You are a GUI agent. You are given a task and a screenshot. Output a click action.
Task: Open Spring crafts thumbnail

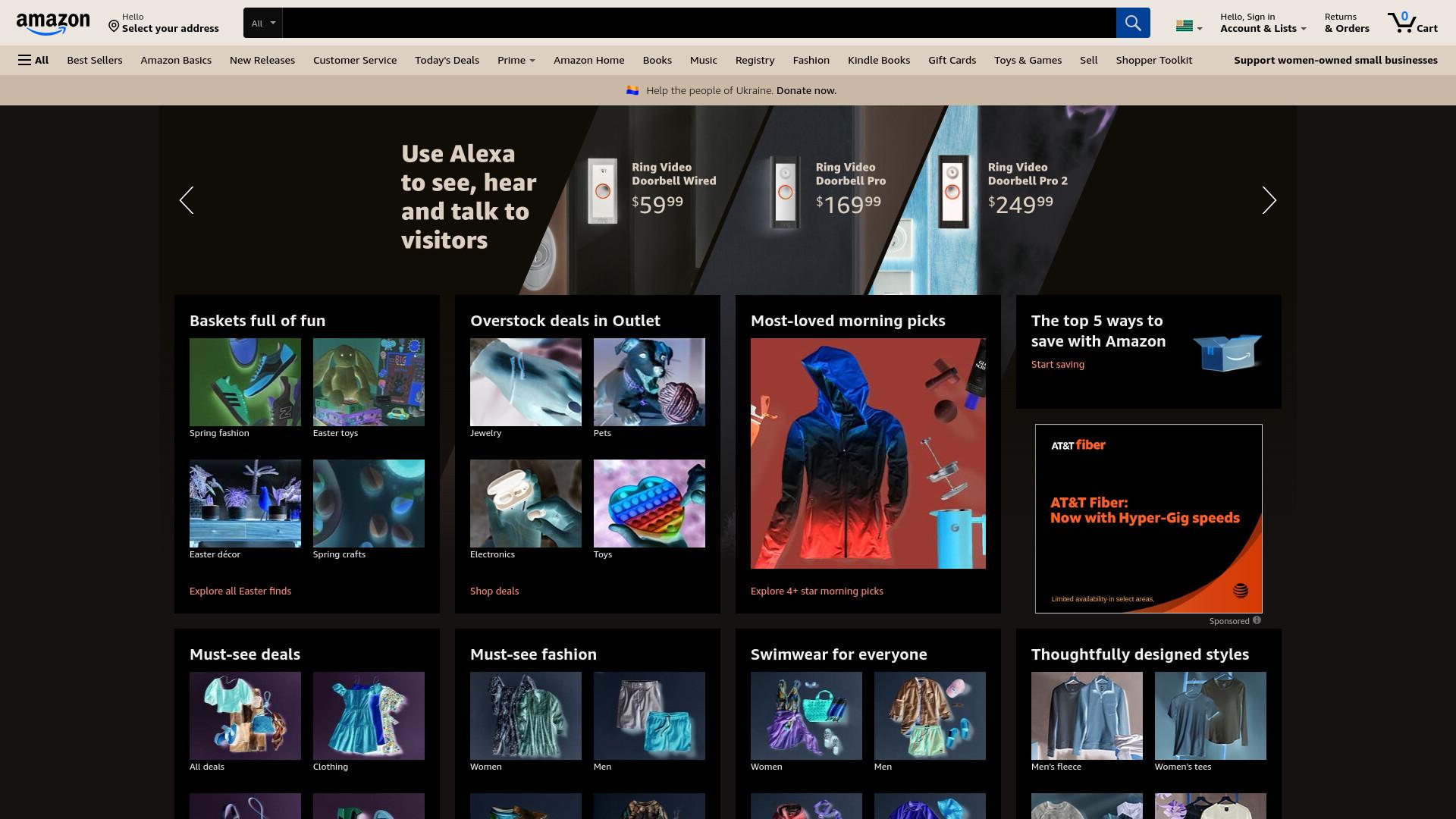(369, 504)
